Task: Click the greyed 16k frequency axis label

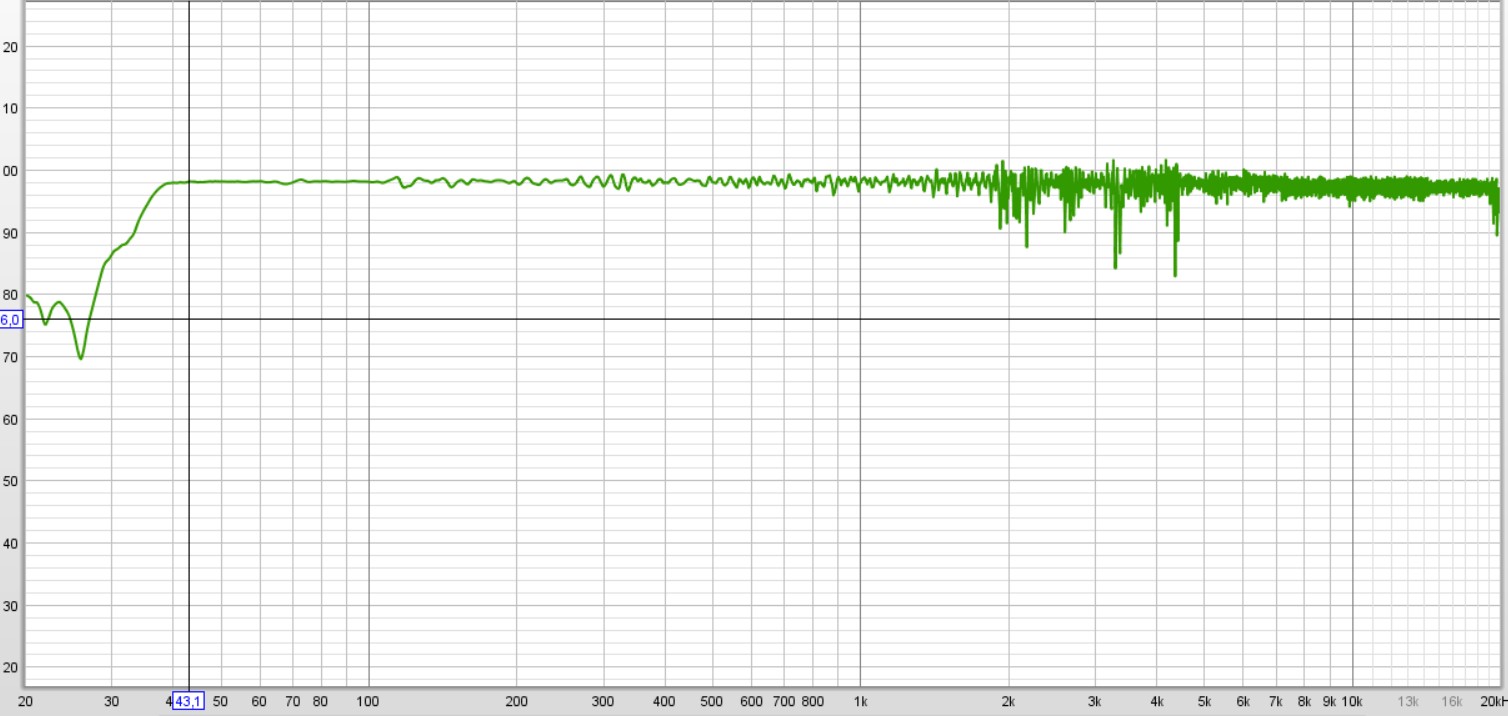Action: pos(1452,702)
